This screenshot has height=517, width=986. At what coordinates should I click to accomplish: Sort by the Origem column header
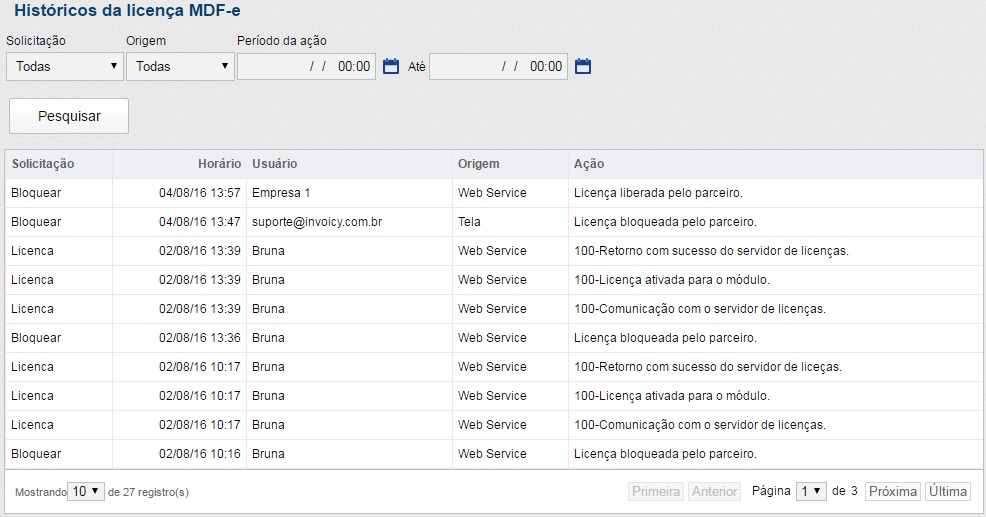pos(478,164)
